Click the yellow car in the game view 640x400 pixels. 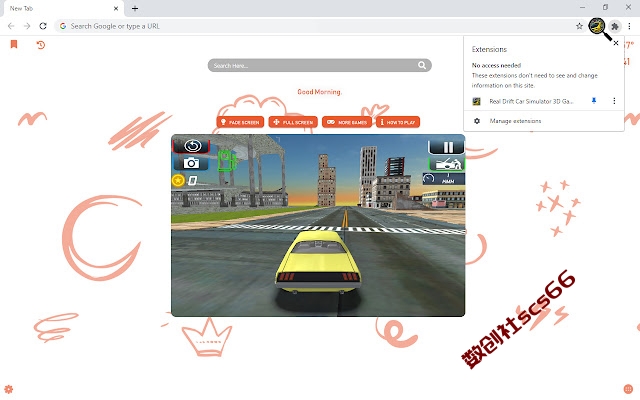[x=318, y=262]
